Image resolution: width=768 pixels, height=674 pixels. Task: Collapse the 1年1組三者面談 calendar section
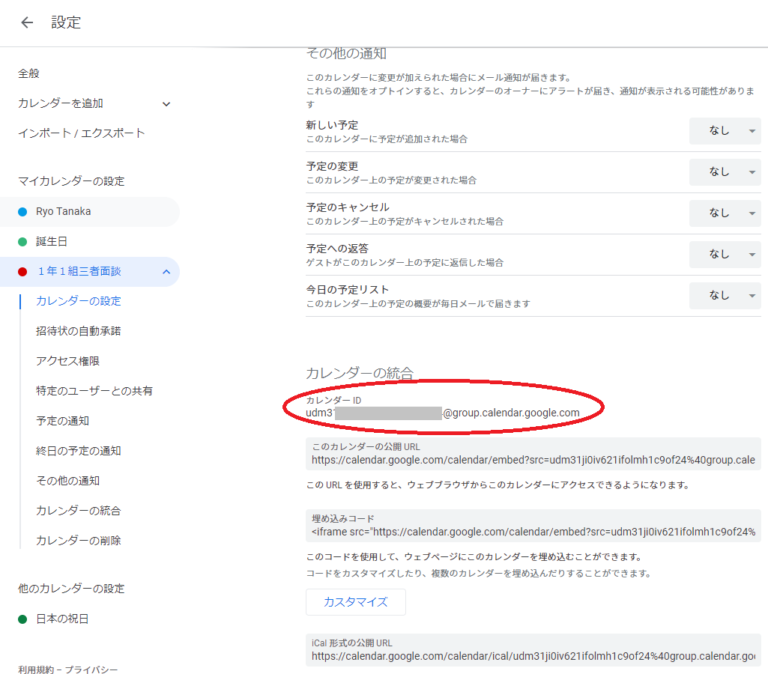(x=166, y=272)
